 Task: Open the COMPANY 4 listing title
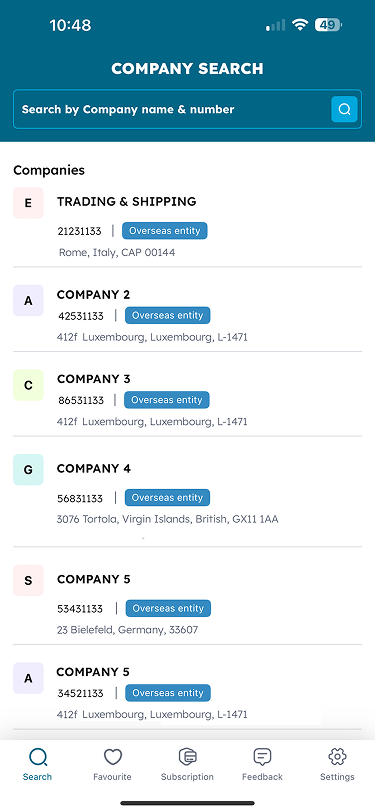(94, 469)
